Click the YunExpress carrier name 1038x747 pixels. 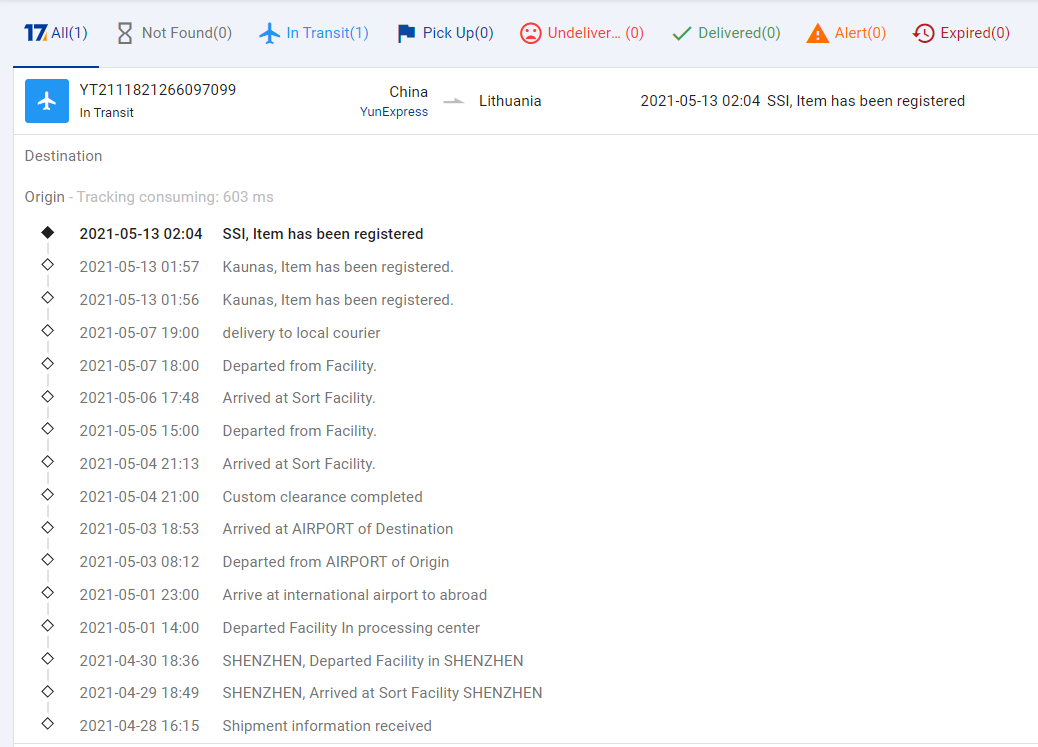(393, 112)
